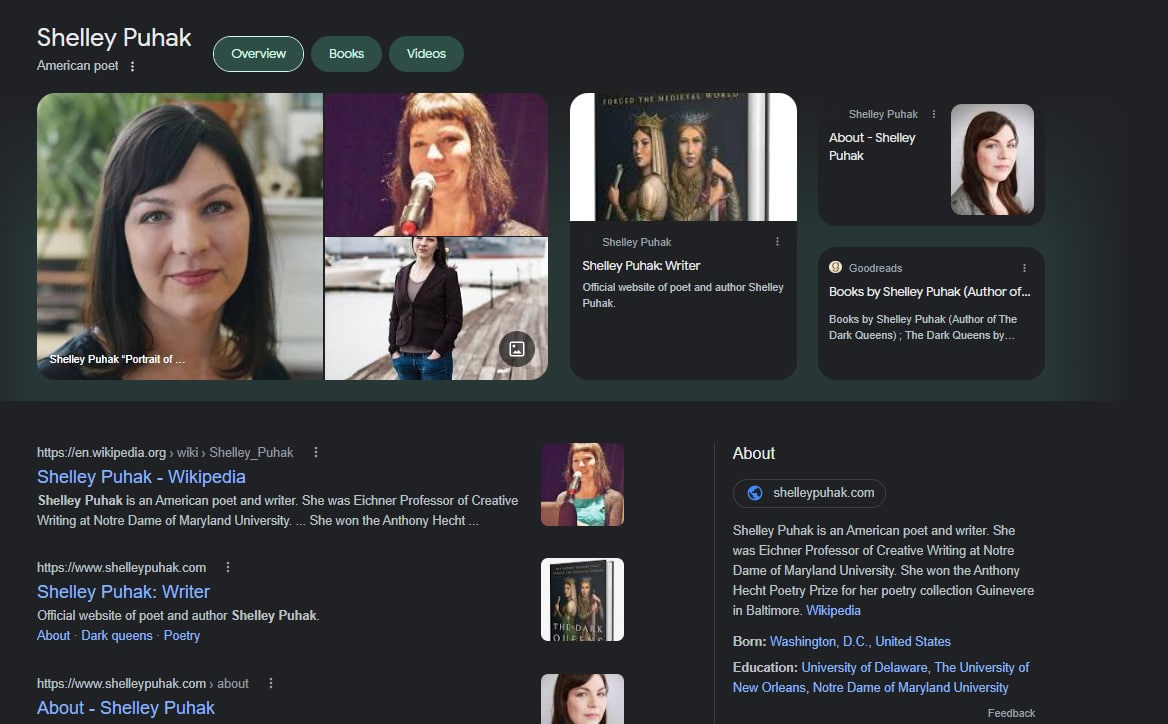Open the three-dot menu next to the Wikipedia result URL
1168x724 pixels.
point(316,452)
